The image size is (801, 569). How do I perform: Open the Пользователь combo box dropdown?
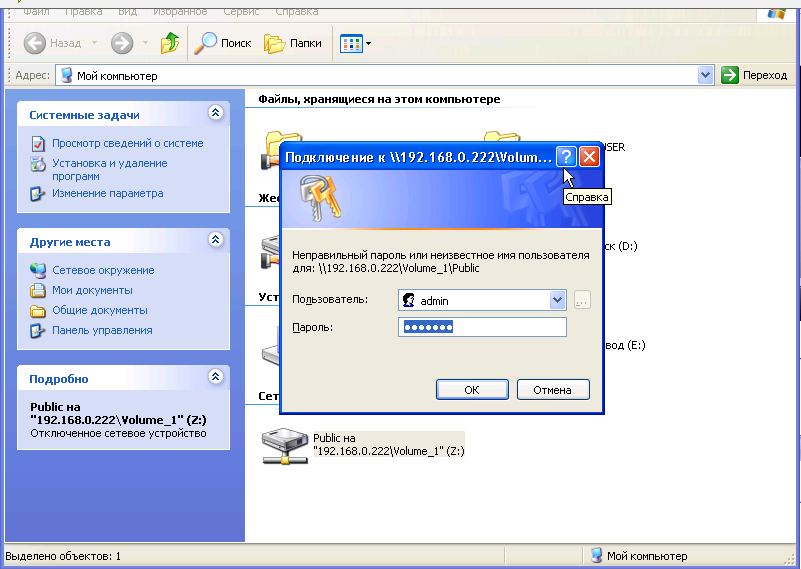click(x=557, y=300)
